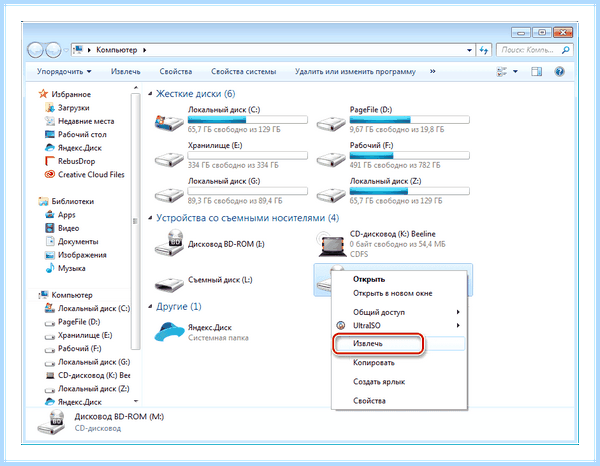Image resolution: width=600 pixels, height=466 pixels.
Task: Click the search magnifier icon
Action: click(565, 50)
